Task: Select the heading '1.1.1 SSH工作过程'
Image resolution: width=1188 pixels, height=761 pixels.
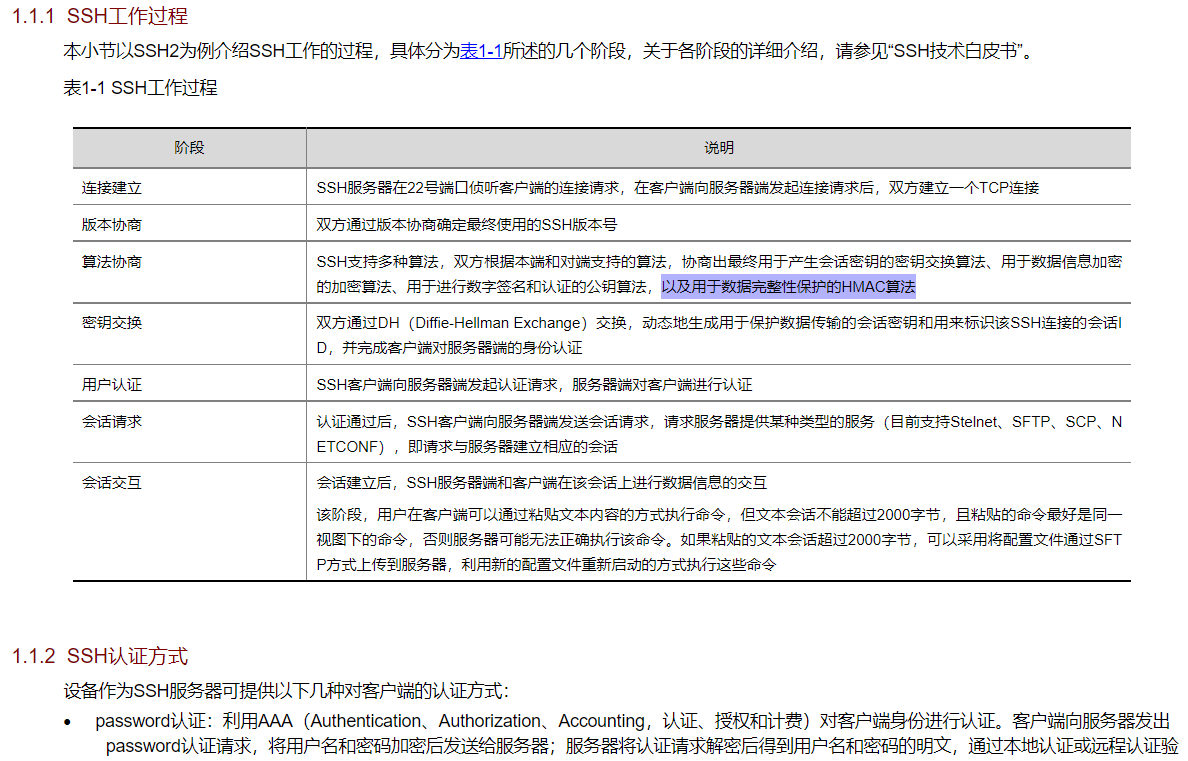Action: pyautogui.click(x=100, y=15)
